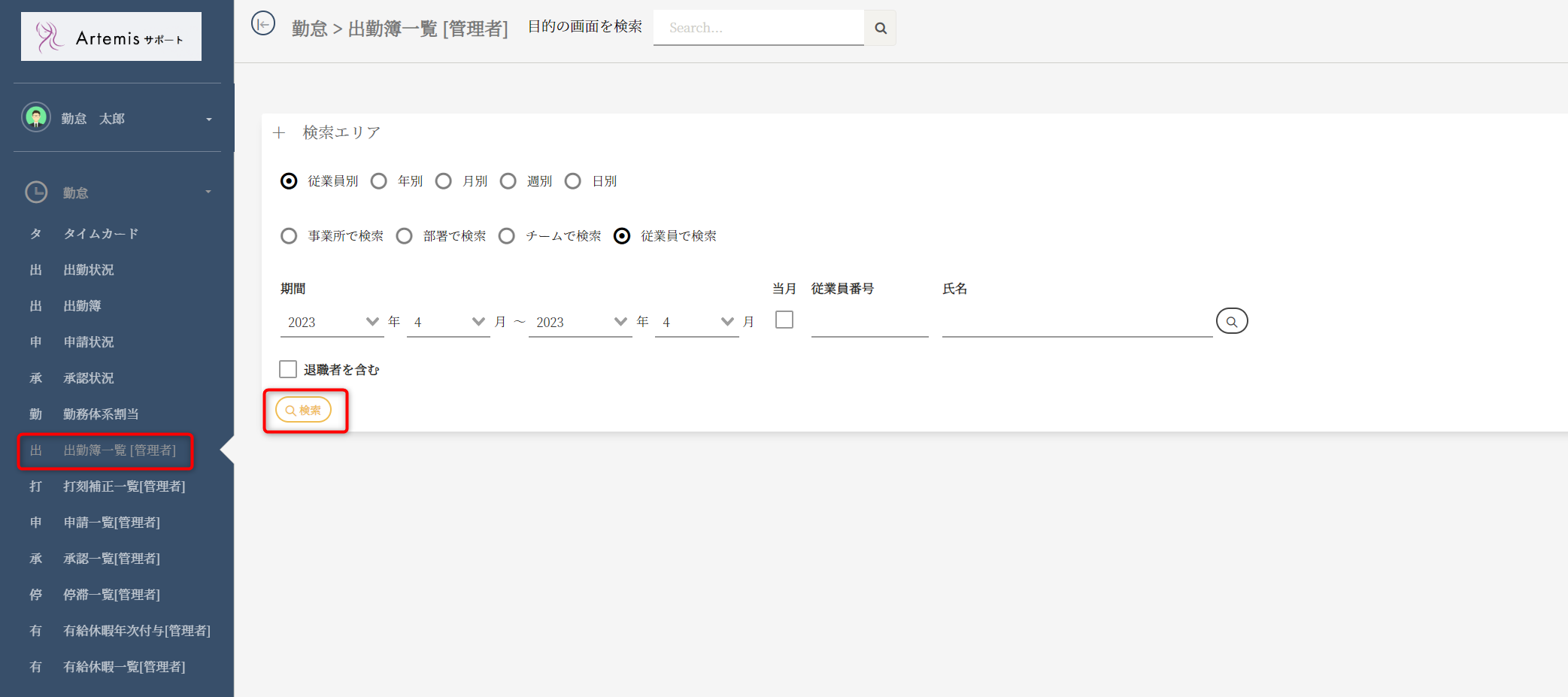Open 出勤簿一覧 [管理者] in the sidebar
The image size is (1568, 697).
pyautogui.click(x=119, y=450)
